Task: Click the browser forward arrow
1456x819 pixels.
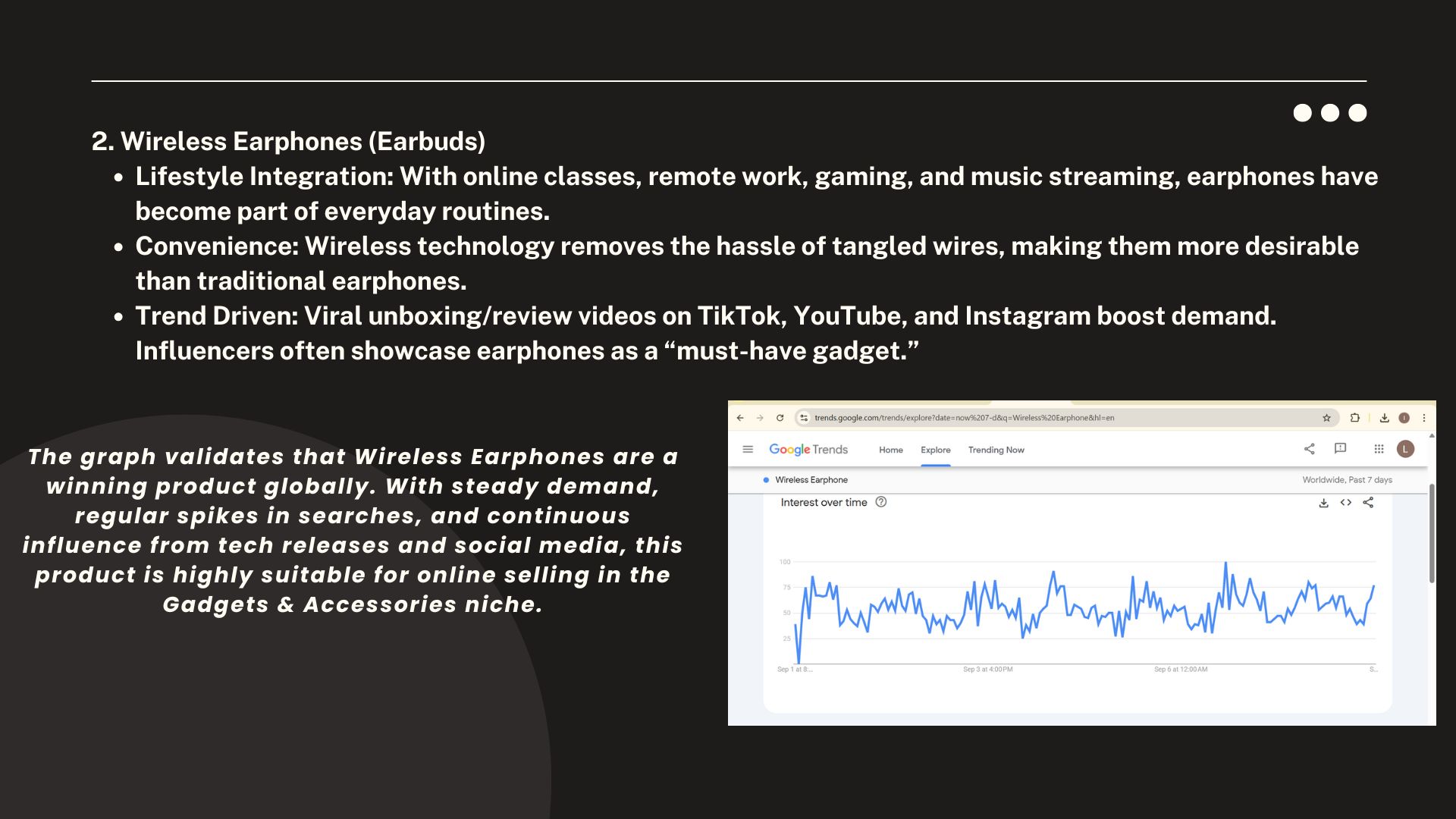Action: [760, 418]
